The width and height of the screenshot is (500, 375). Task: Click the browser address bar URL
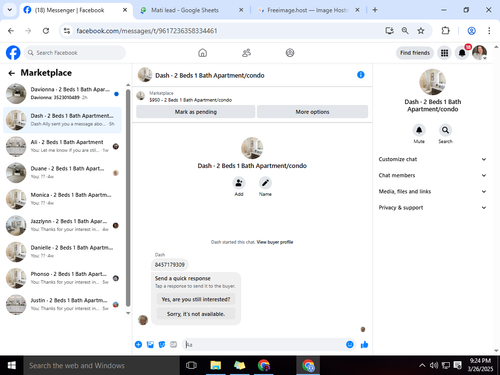click(147, 31)
